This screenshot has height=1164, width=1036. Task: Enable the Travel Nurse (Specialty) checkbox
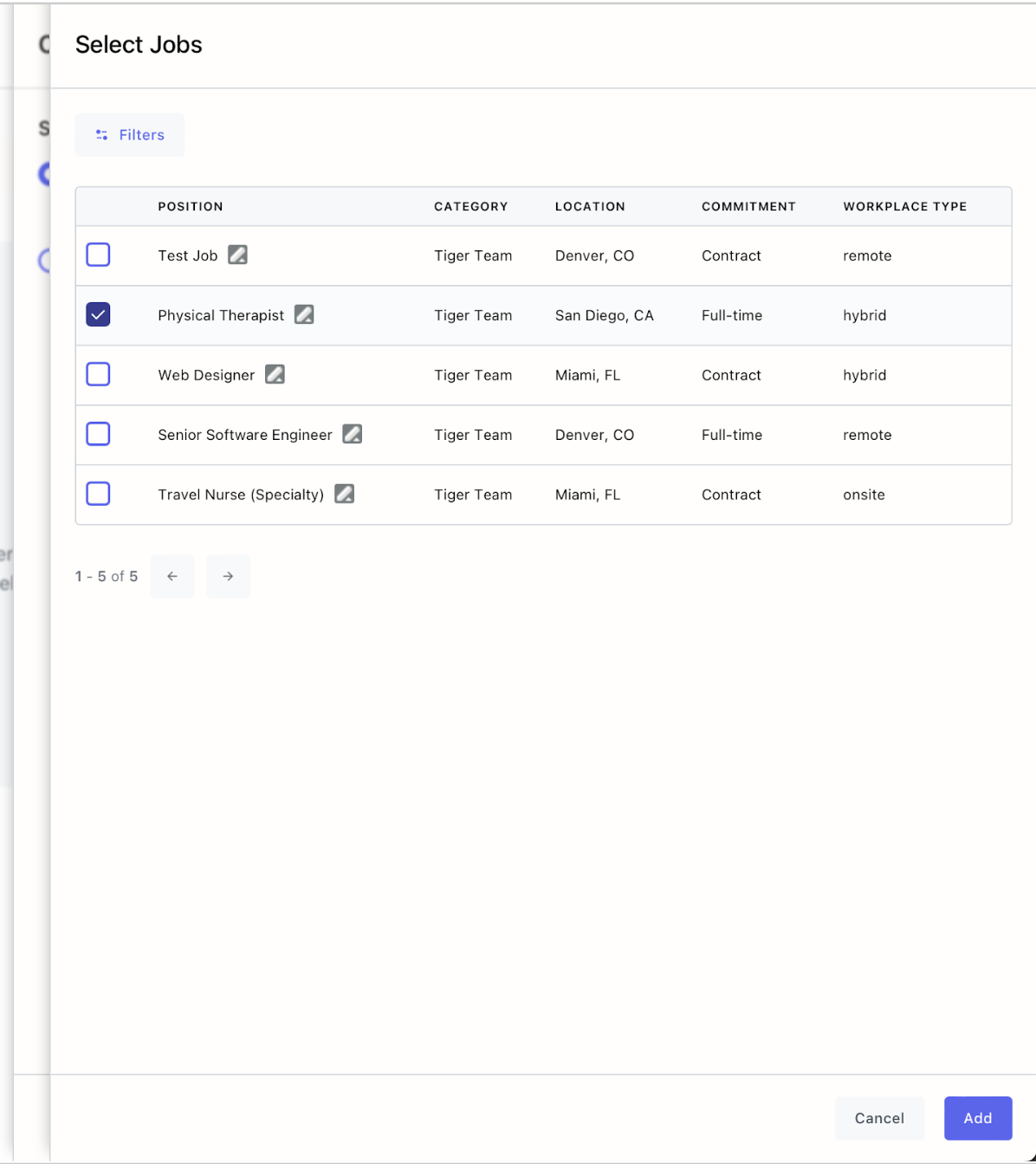(98, 494)
